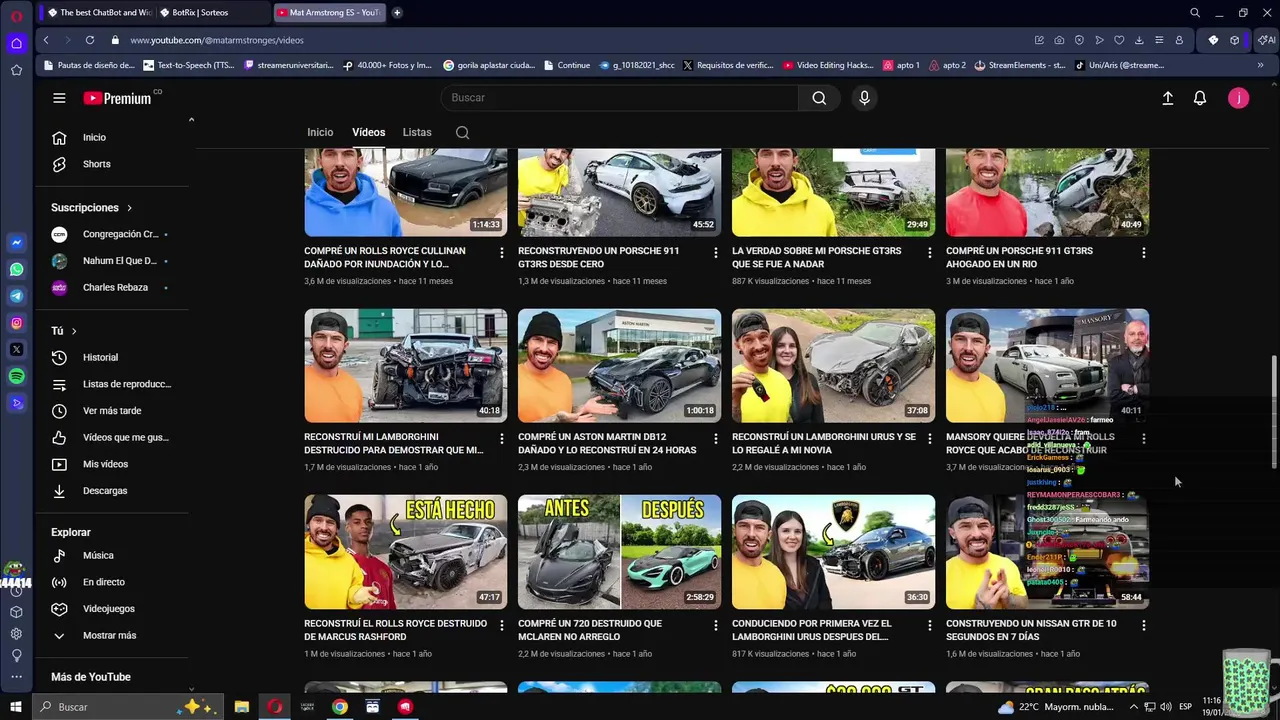Select the Vídeos channel tab
This screenshot has height=720, width=1280.
368,132
